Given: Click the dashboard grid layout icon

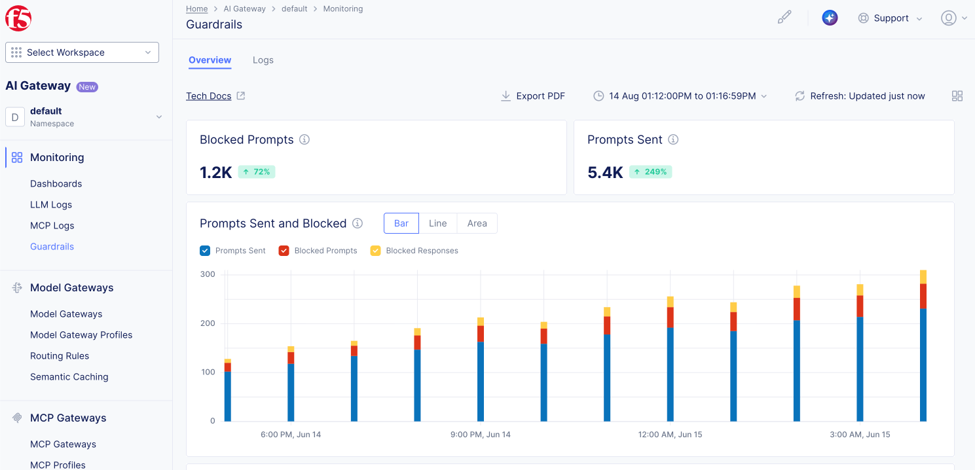Looking at the screenshot, I should point(957,96).
